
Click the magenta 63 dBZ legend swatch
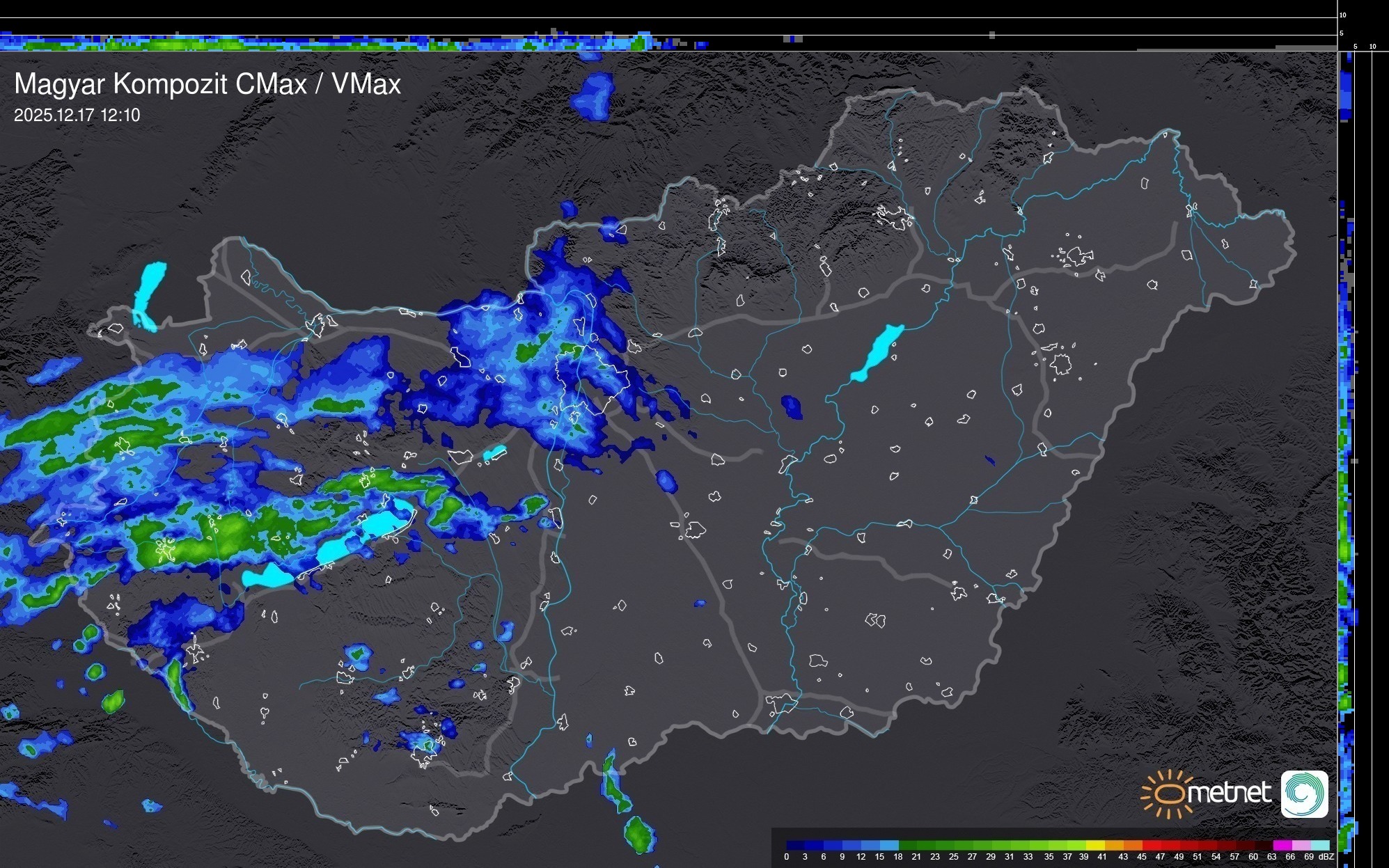(x=1281, y=846)
